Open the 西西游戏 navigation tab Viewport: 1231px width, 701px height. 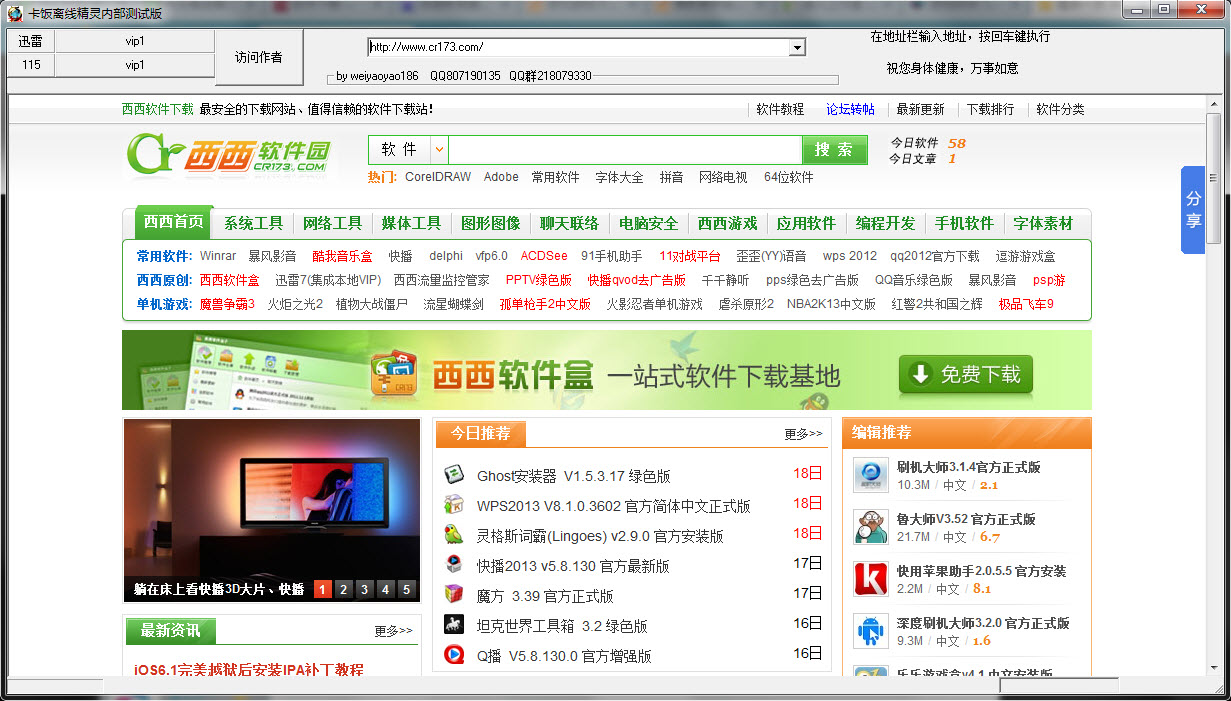pyautogui.click(x=727, y=223)
